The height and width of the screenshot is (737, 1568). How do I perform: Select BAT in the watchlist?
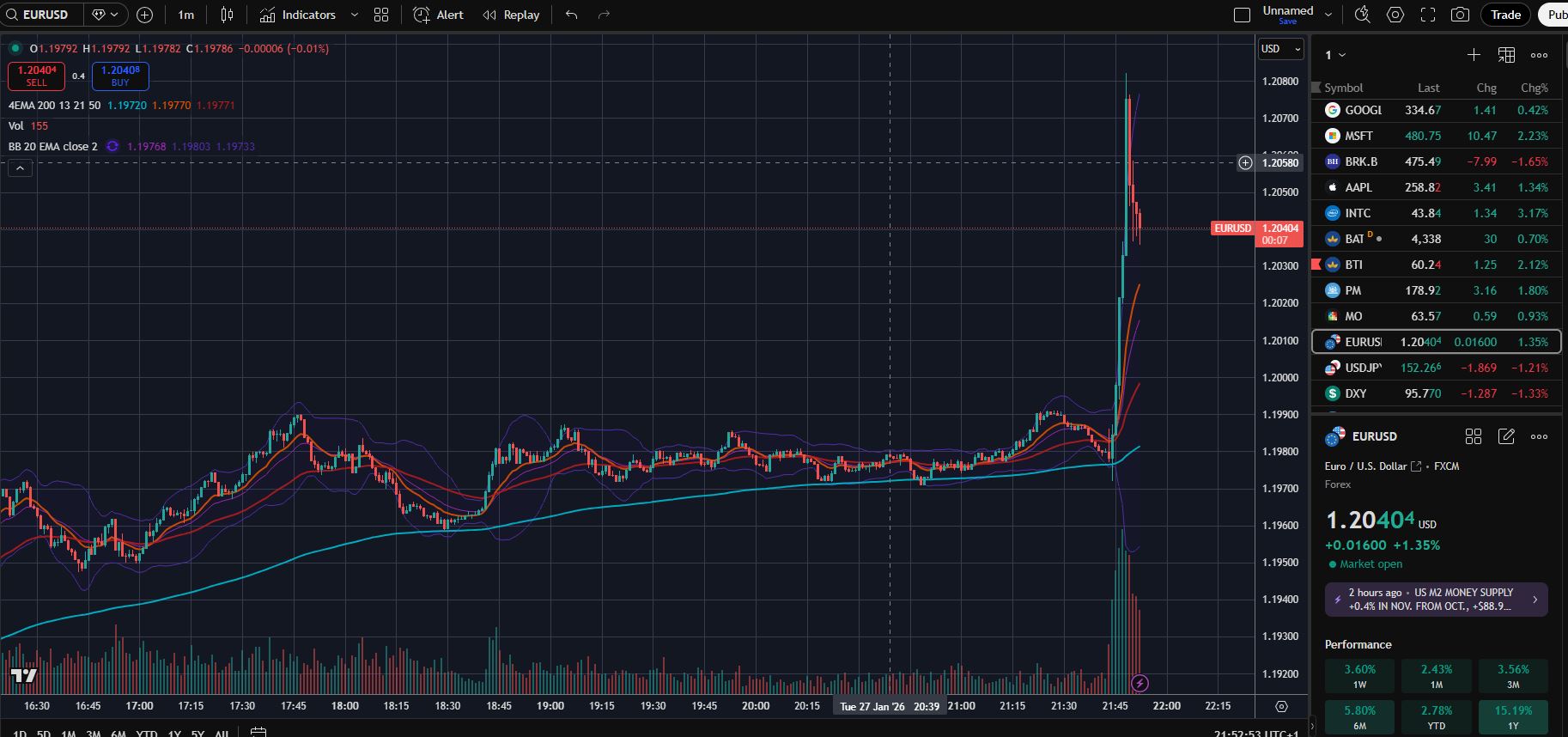coord(1436,239)
